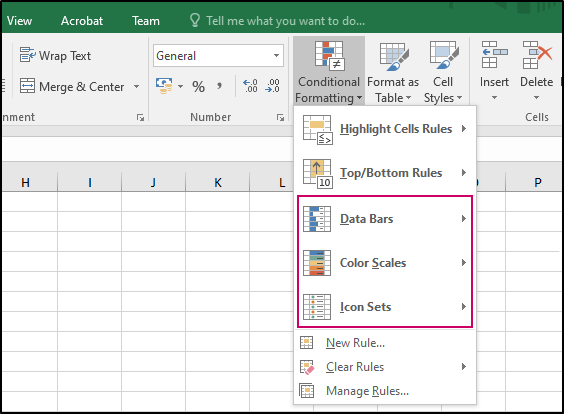Expand Icon Sets submenu arrow
This screenshot has height=414, width=564.
pyautogui.click(x=464, y=306)
